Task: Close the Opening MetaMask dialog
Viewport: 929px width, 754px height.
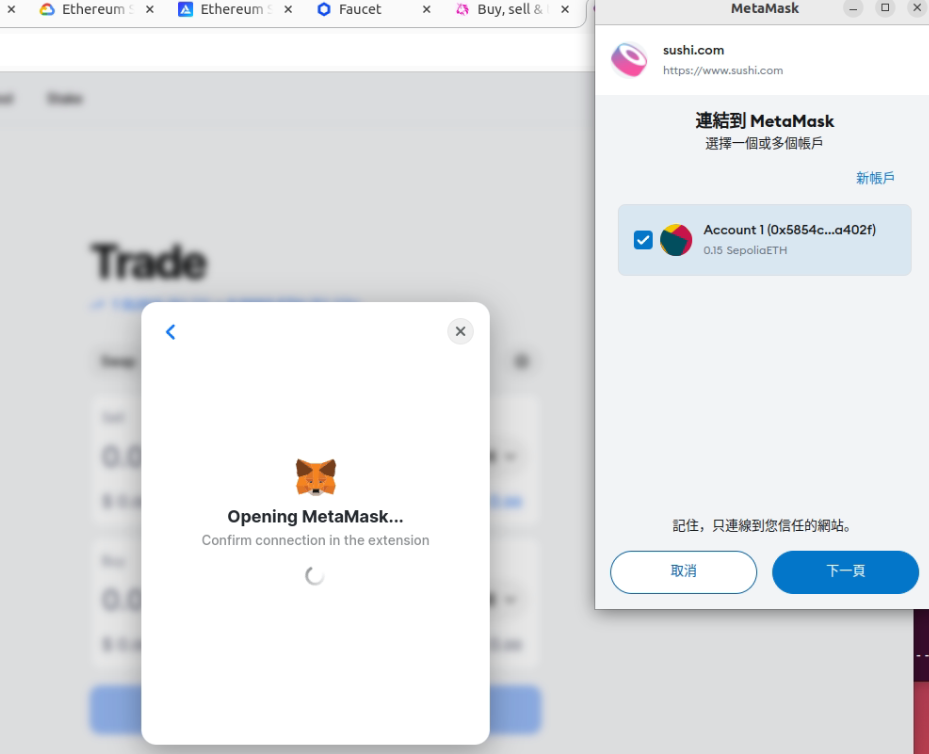Action: (x=460, y=331)
